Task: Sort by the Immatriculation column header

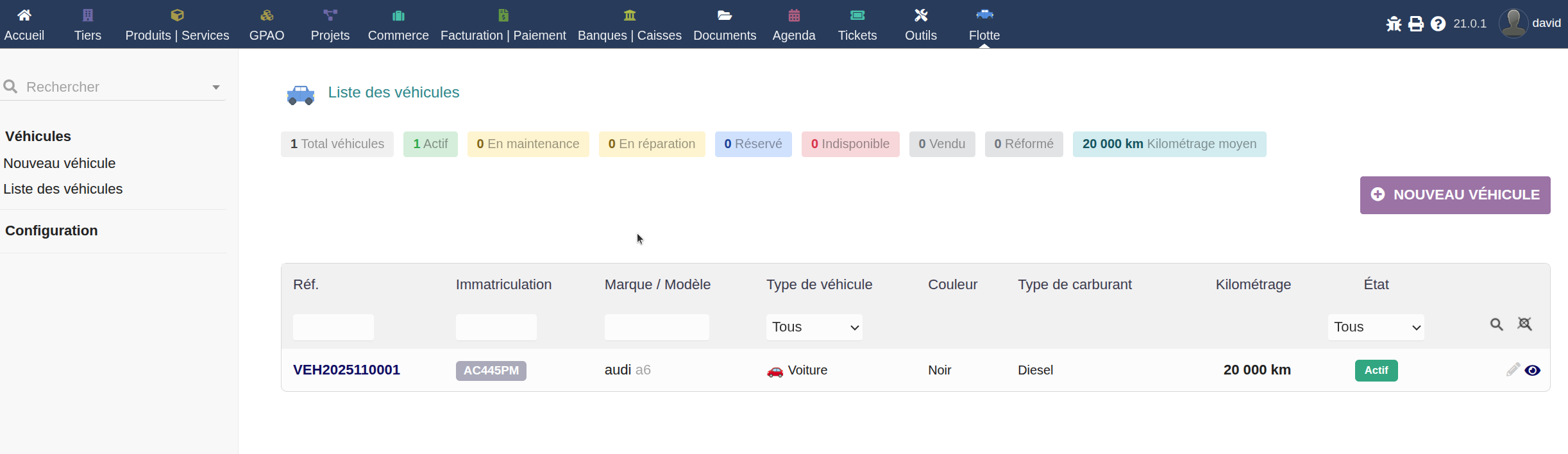Action: coord(503,285)
